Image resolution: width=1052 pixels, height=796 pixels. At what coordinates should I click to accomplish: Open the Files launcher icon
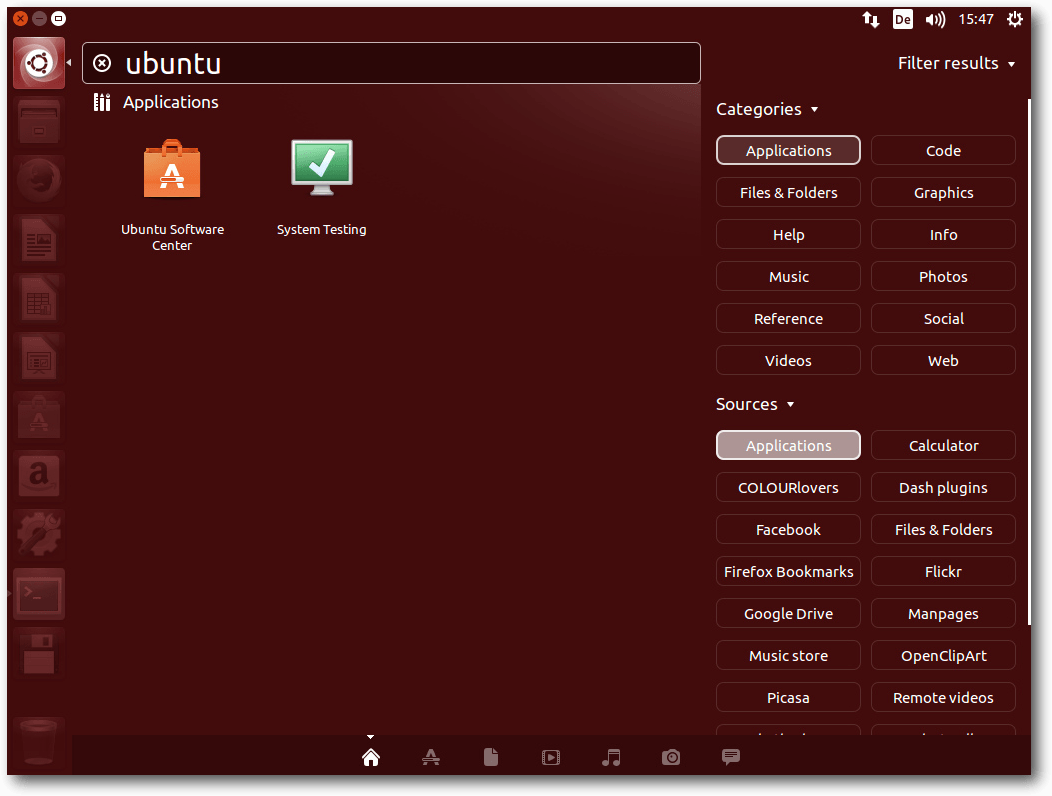[x=39, y=121]
